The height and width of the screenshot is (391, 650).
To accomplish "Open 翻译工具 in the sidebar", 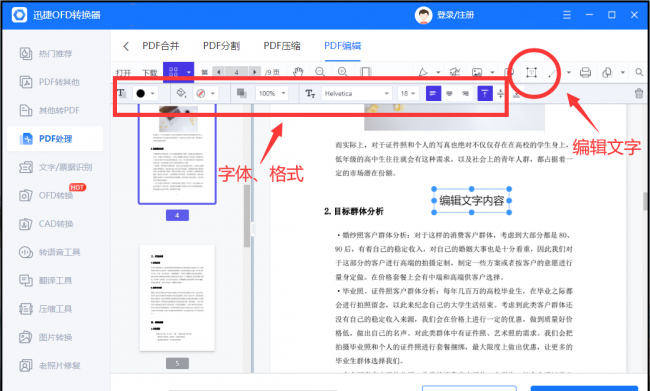I will tap(55, 280).
